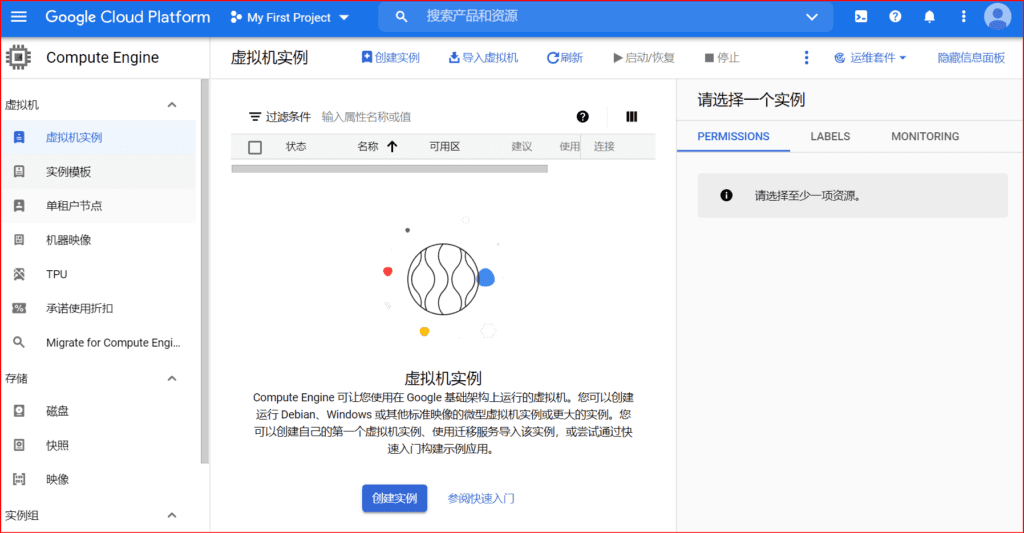1024x533 pixels.
Task: Toggle the select-all checkbox in table header
Action: (255, 147)
